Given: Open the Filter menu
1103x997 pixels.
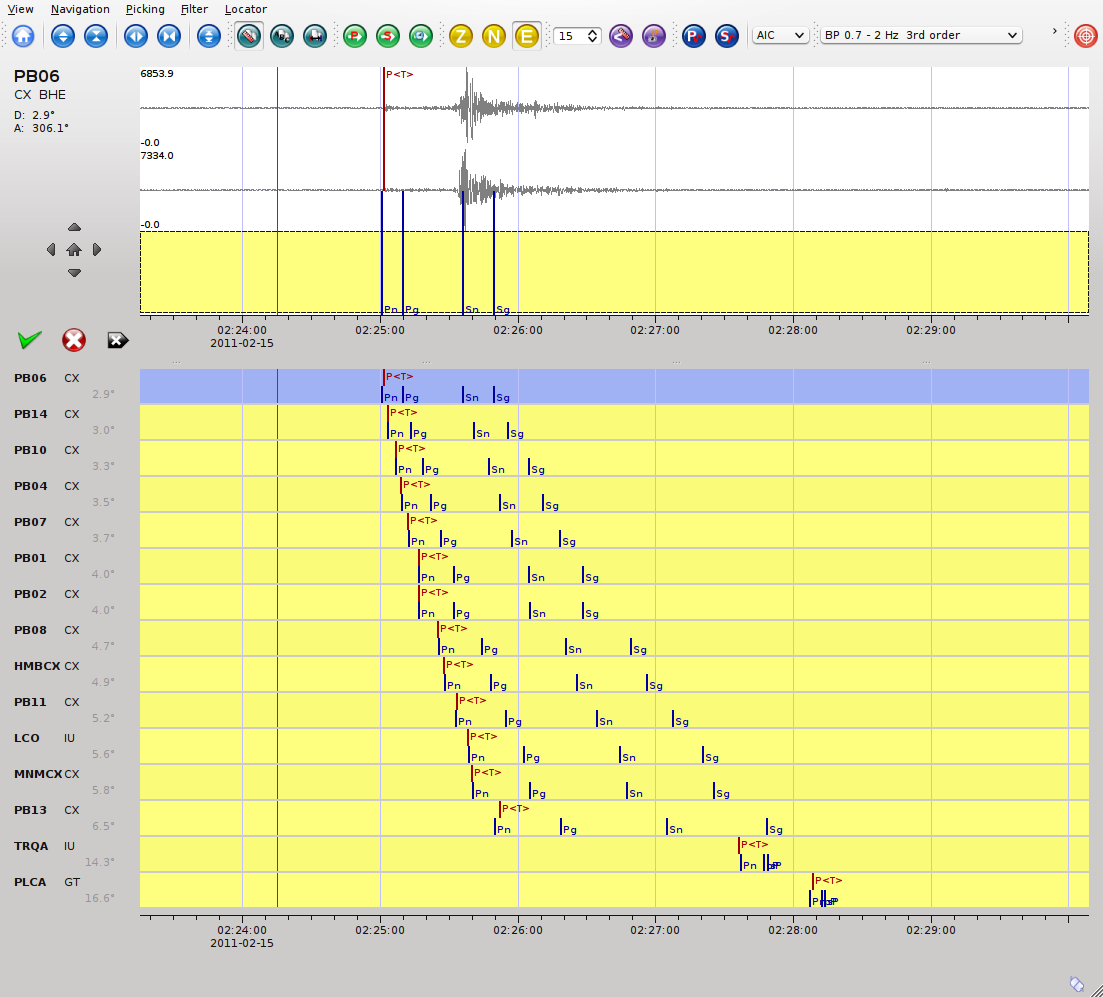Looking at the screenshot, I should [194, 9].
